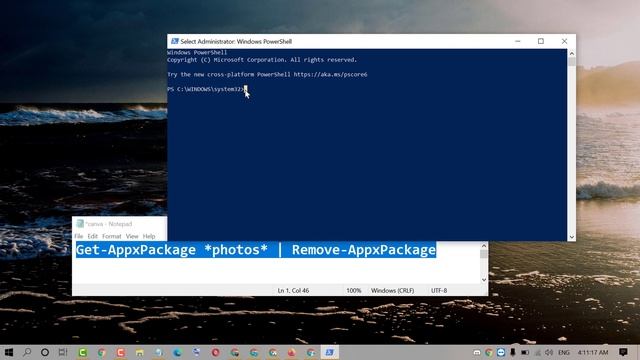
Task: Open Task View from the taskbar
Action: [x=63, y=352]
